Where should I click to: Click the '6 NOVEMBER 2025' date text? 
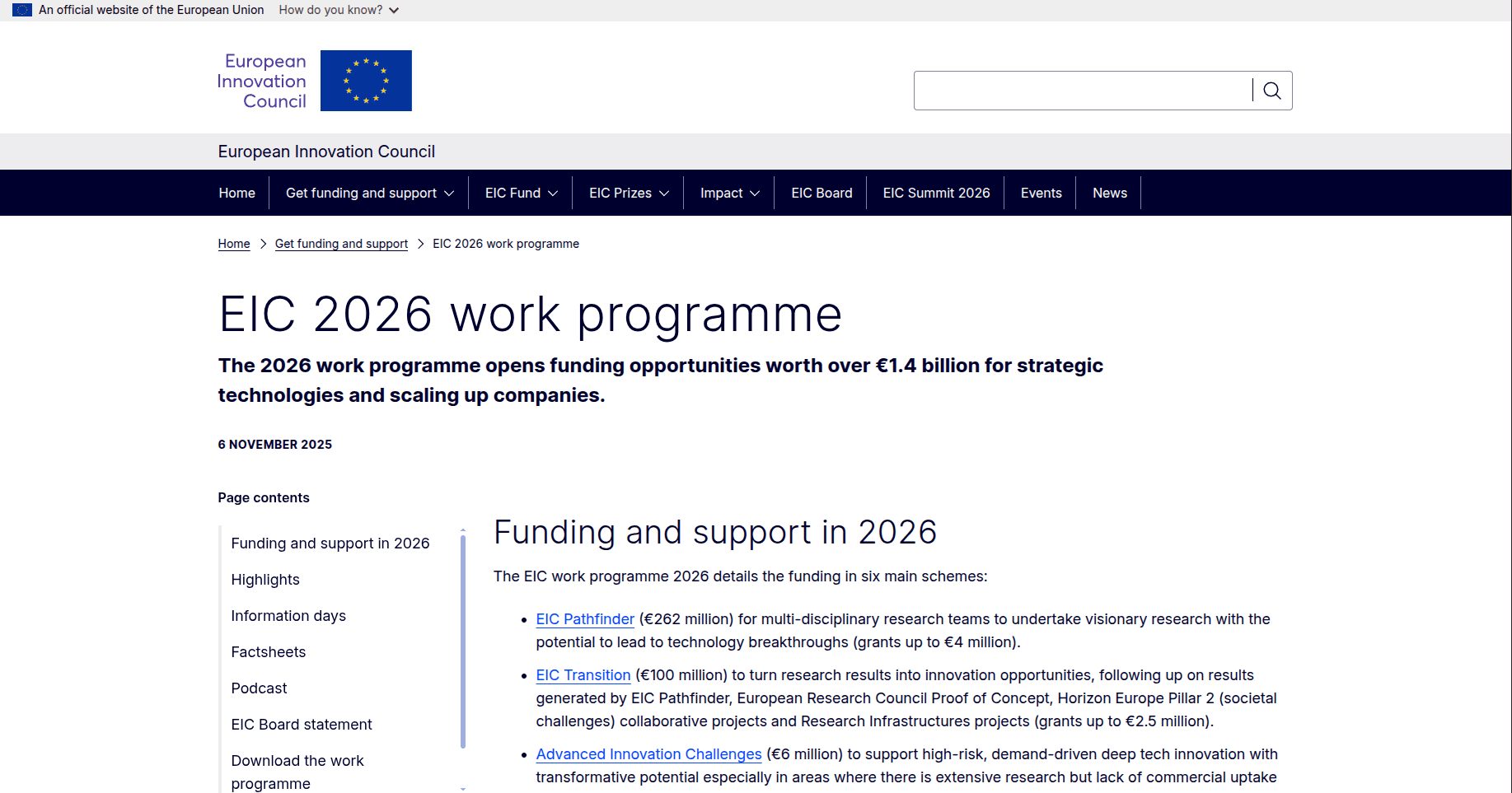point(275,445)
